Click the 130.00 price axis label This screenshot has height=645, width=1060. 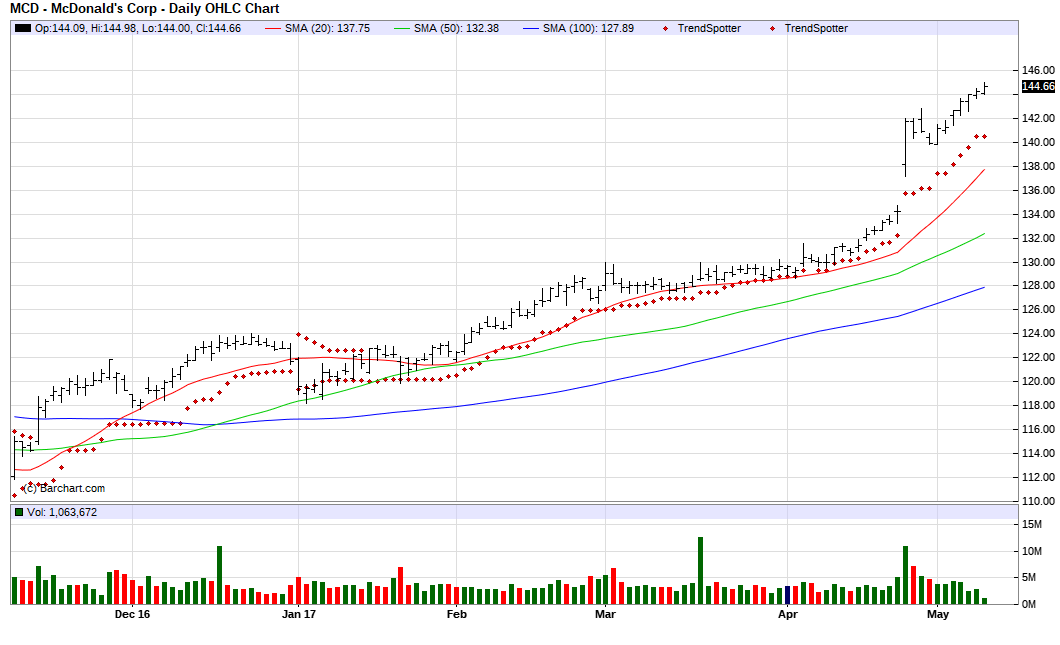point(1038,262)
